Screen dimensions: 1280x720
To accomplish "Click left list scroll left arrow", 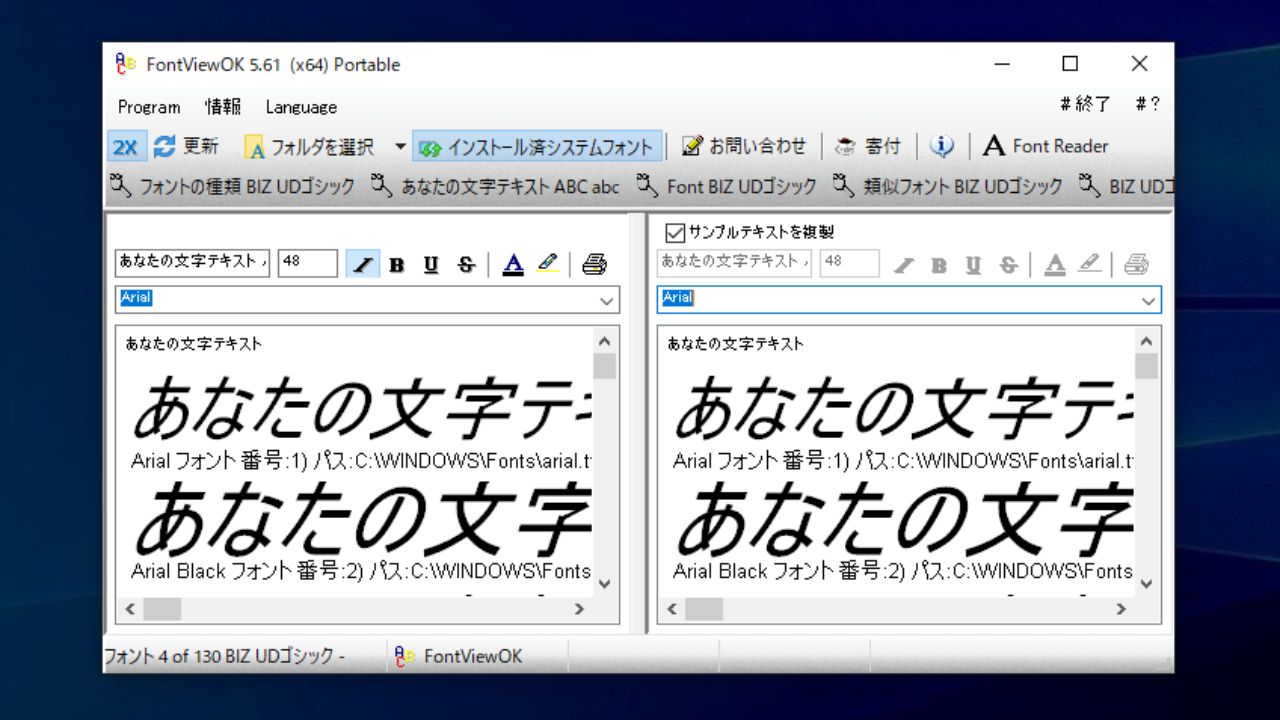I will tap(130, 608).
